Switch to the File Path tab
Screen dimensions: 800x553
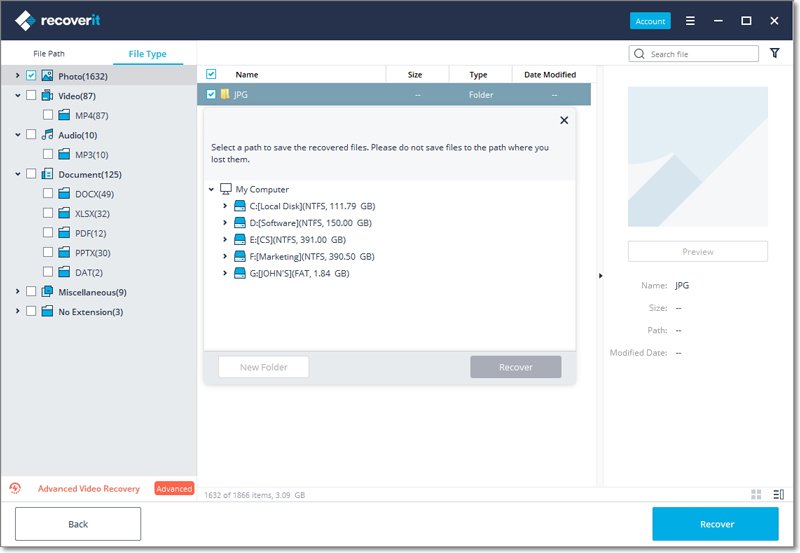(x=49, y=54)
